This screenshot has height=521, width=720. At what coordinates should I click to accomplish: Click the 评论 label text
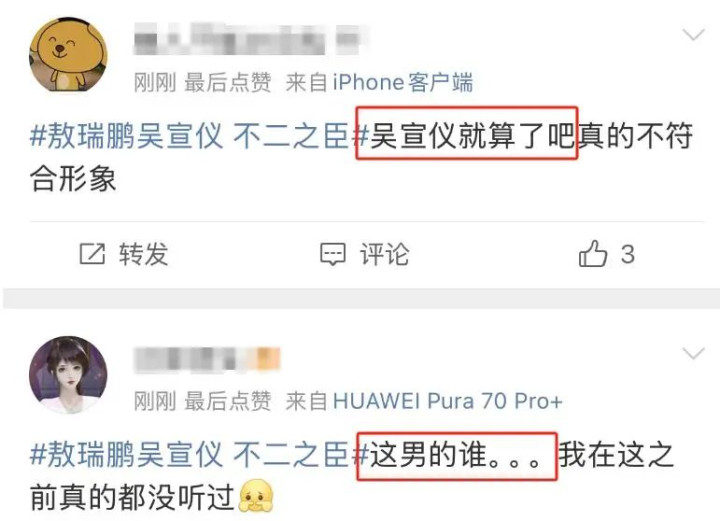(384, 254)
